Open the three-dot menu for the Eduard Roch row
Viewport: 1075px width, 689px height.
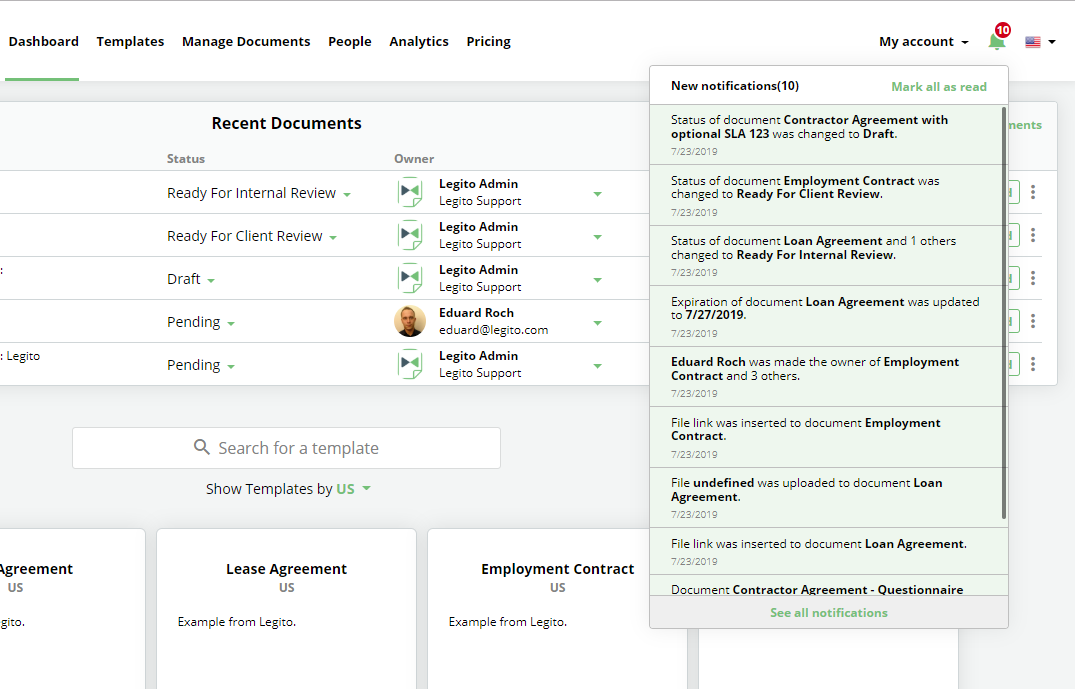pos(1032,321)
